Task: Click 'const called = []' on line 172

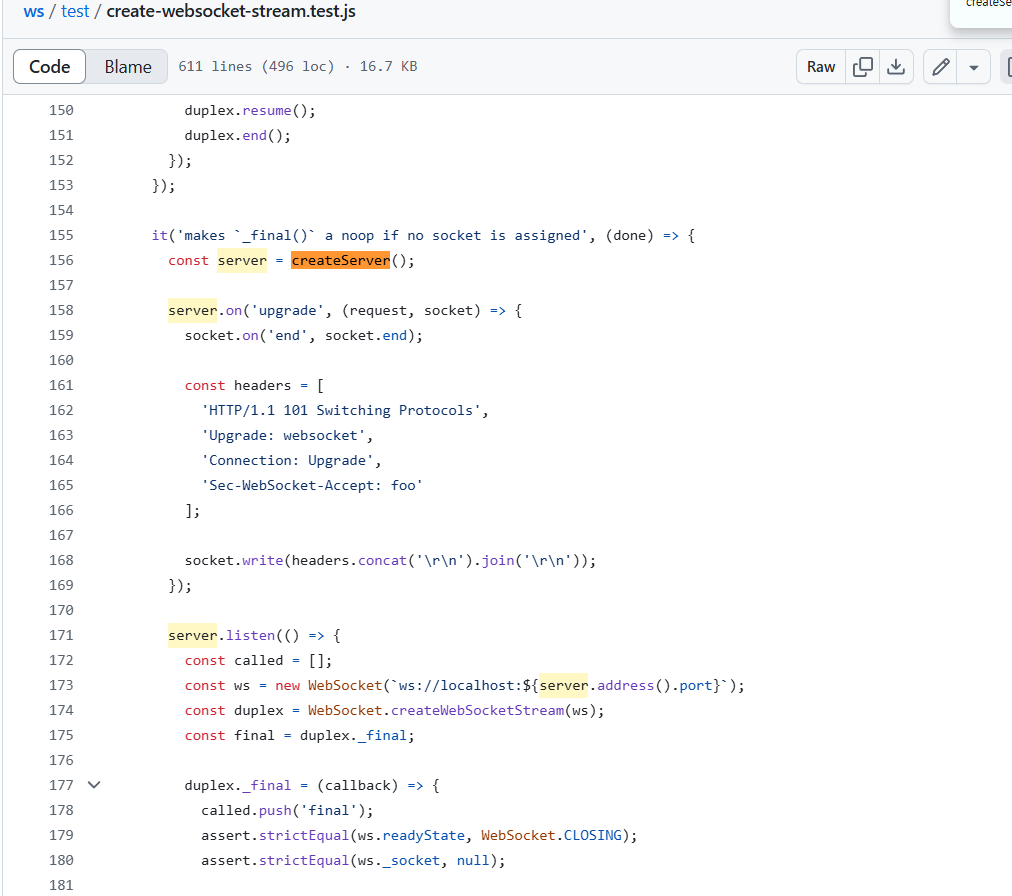Action: [258, 660]
